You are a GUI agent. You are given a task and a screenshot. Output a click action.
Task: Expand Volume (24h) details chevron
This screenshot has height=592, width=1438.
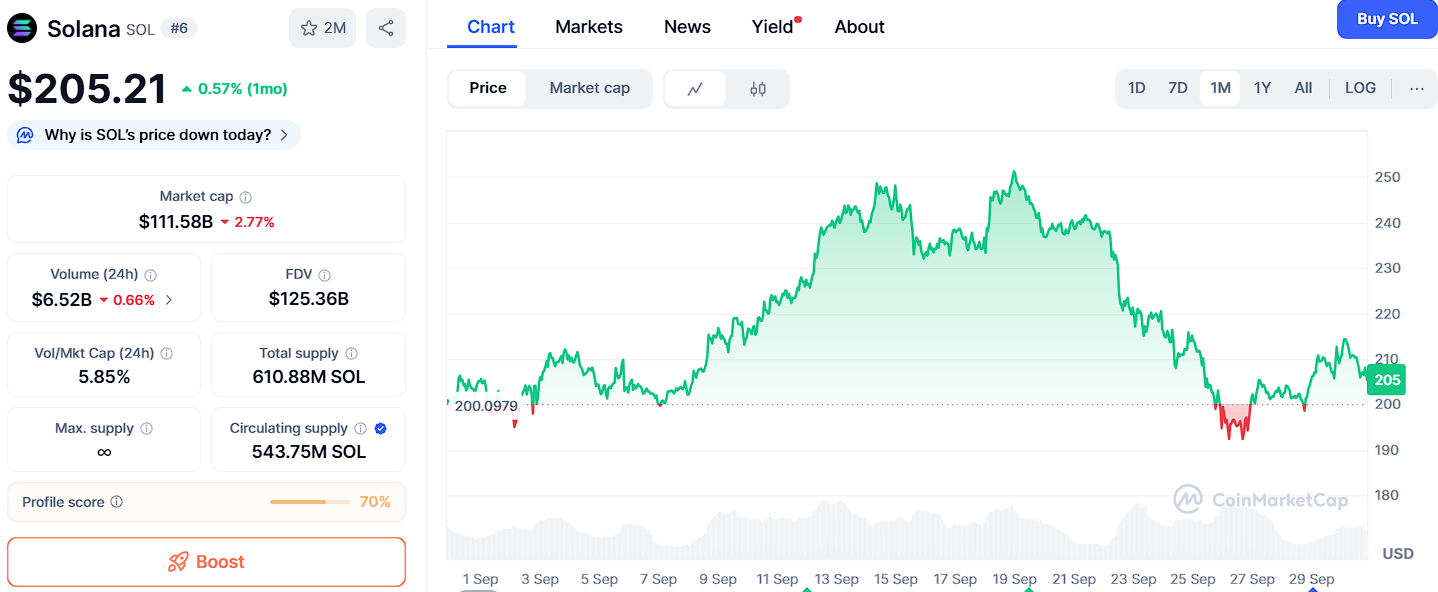(168, 299)
